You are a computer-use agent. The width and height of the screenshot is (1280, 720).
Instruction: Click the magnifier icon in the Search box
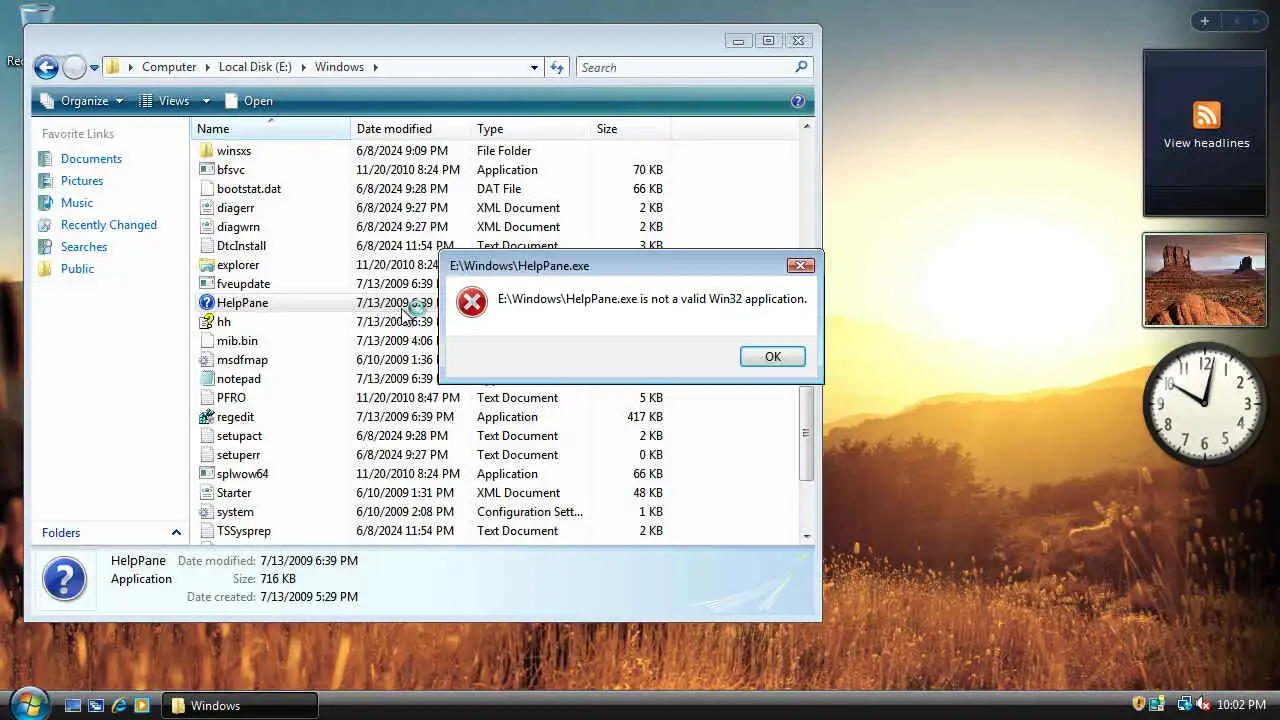click(801, 67)
